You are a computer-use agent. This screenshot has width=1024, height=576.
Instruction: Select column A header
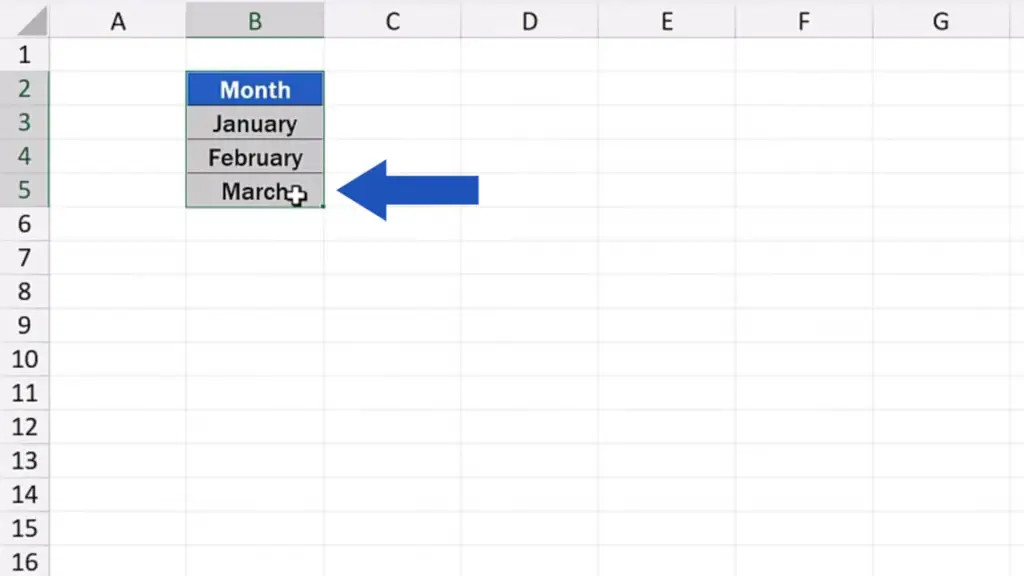[118, 20]
